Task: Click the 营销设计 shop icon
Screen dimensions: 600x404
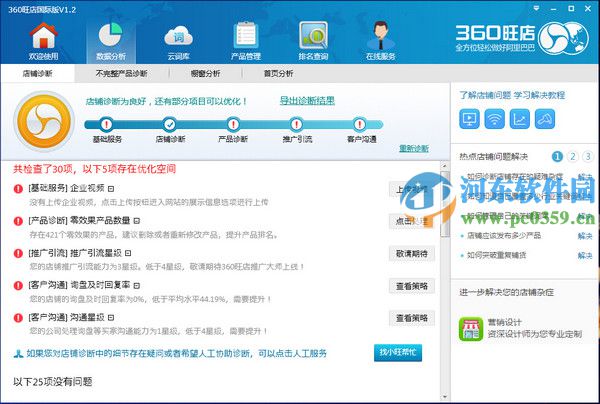Action: click(x=471, y=329)
